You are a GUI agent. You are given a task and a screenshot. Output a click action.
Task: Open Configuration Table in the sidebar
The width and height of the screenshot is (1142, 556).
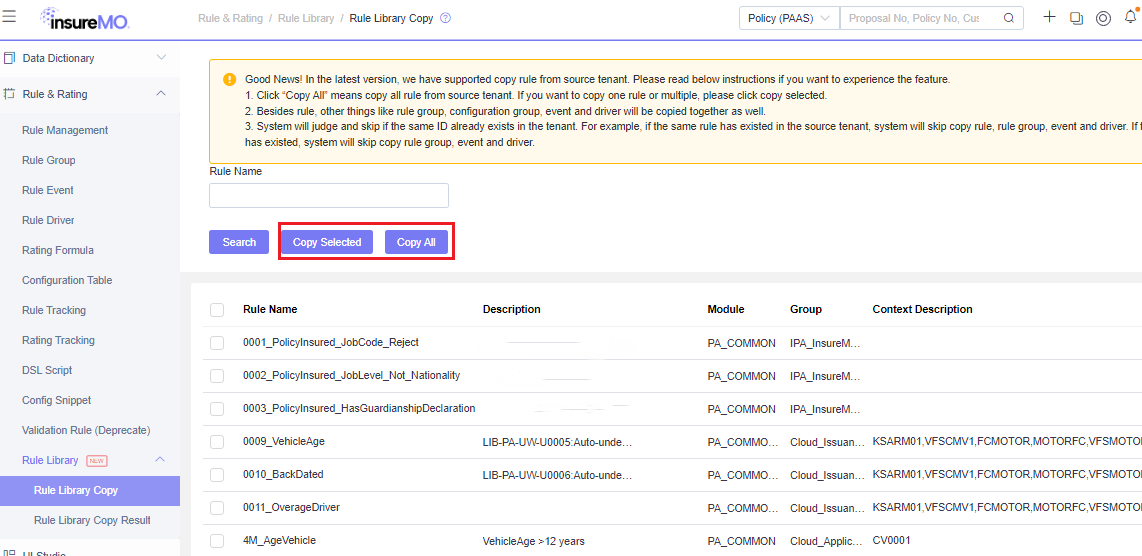67,281
